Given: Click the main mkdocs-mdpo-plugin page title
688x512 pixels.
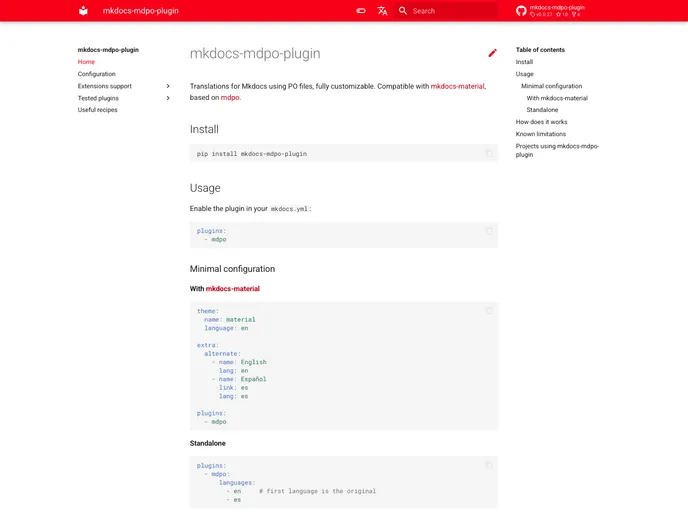Looking at the screenshot, I should (x=255, y=53).
